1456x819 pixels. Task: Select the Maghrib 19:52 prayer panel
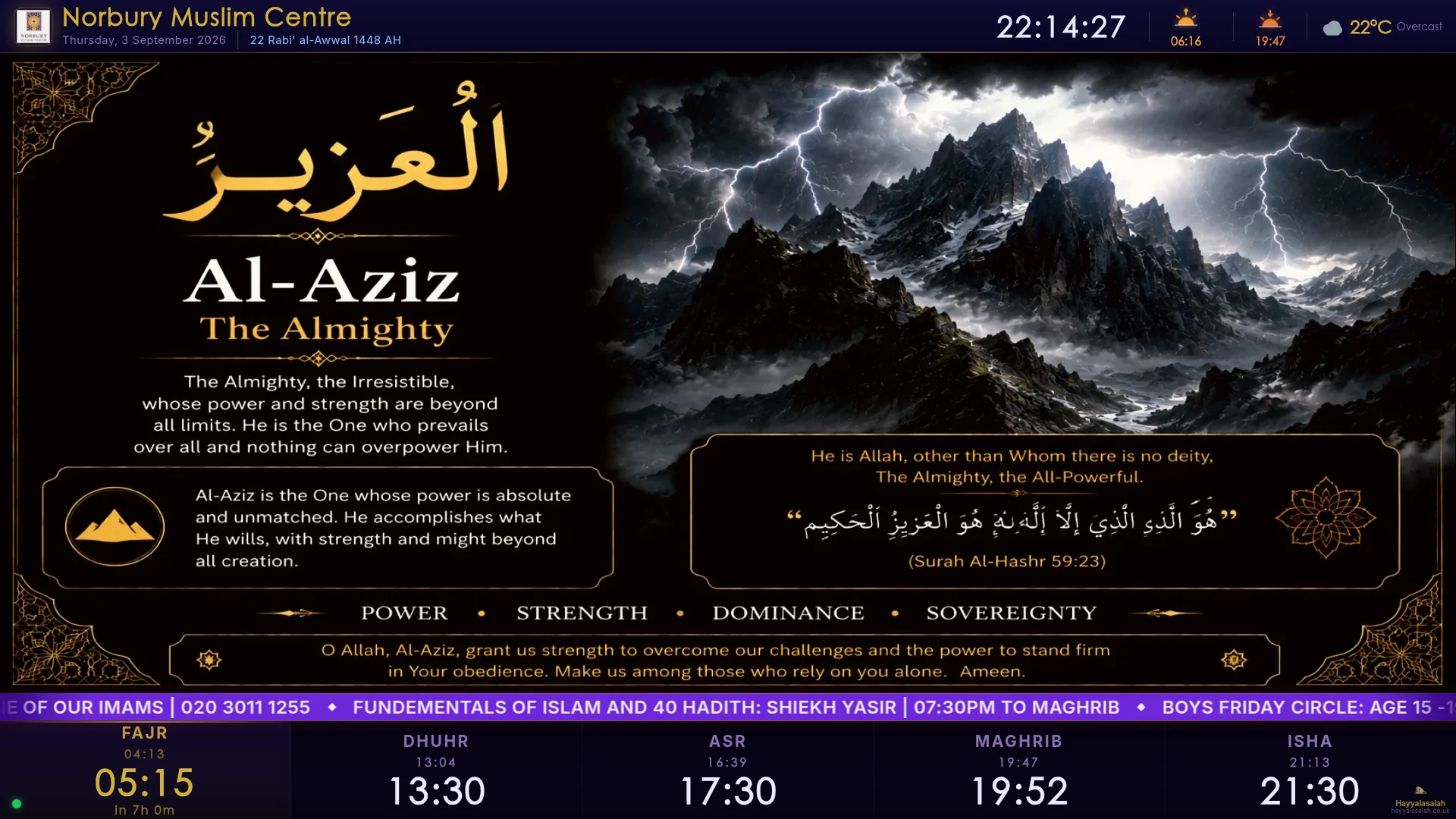(1018, 770)
